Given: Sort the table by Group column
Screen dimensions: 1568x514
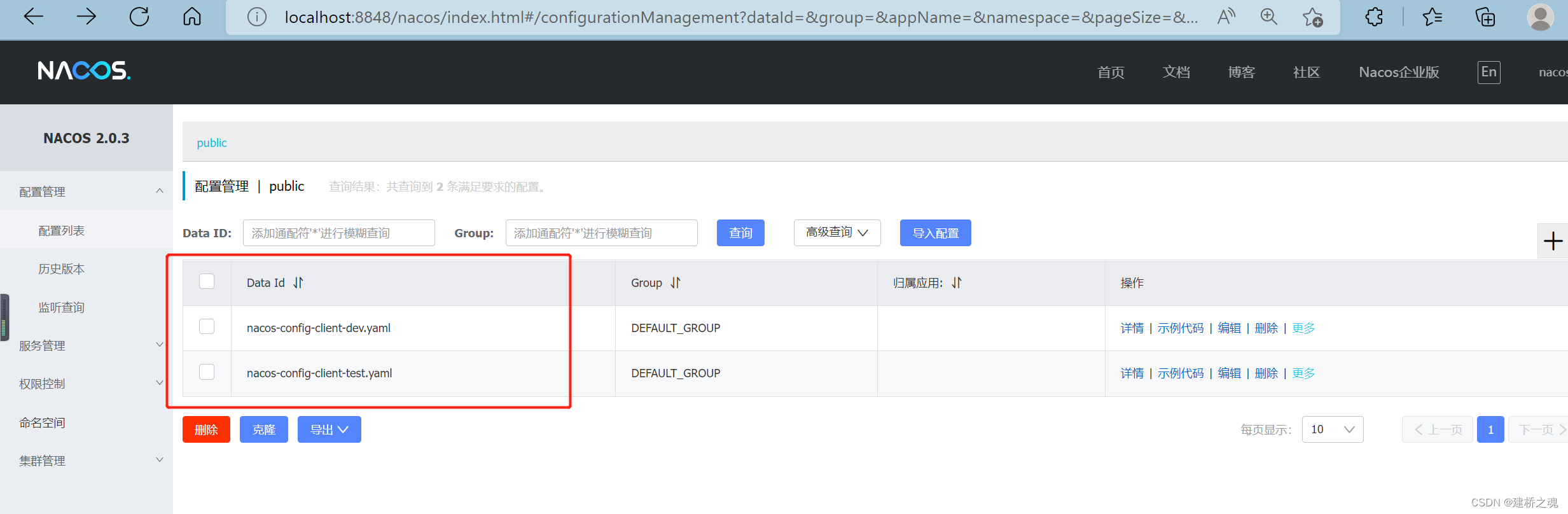Looking at the screenshot, I should click(676, 282).
